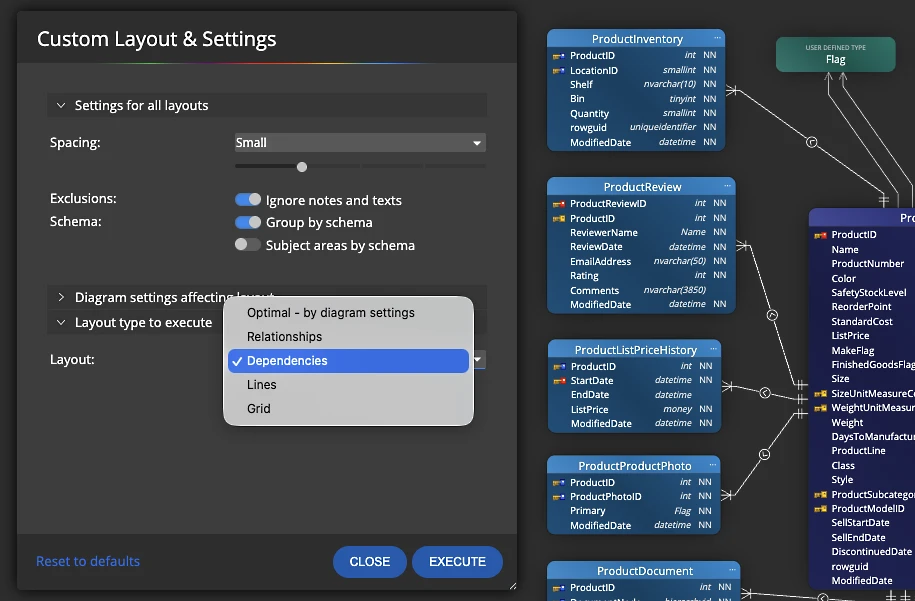Screen dimensions: 915x601
Task: Click Reset to defaults link
Action: (88, 561)
